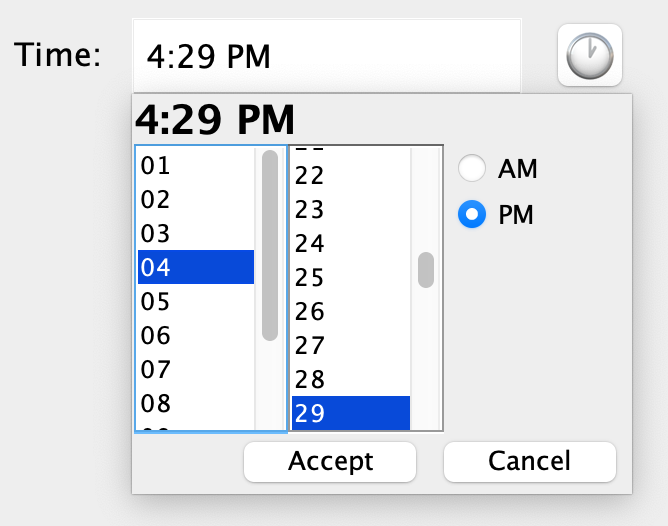Choose hour 06 in the list
Viewport: 668px width, 526px height.
click(196, 335)
